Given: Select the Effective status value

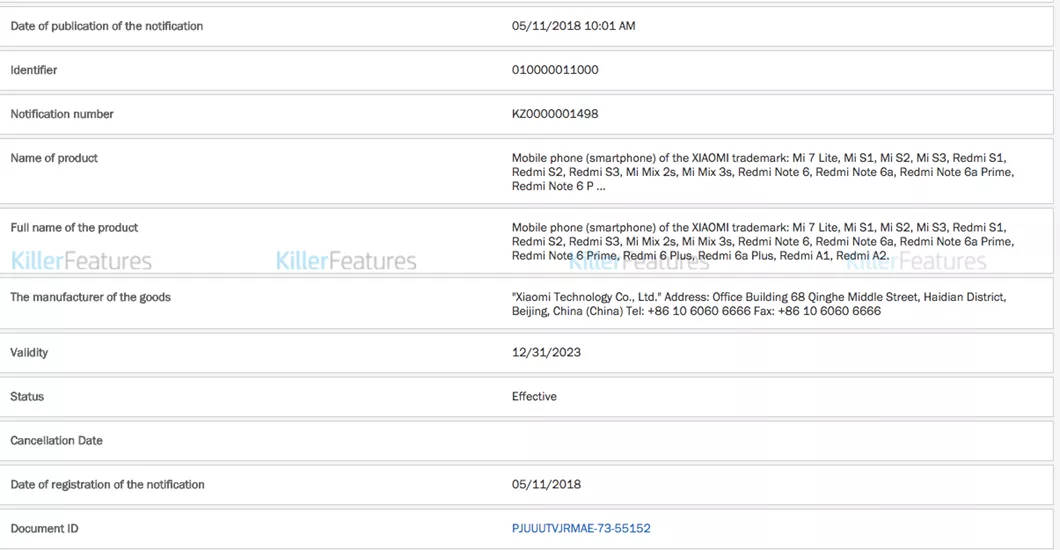Looking at the screenshot, I should pos(534,397).
